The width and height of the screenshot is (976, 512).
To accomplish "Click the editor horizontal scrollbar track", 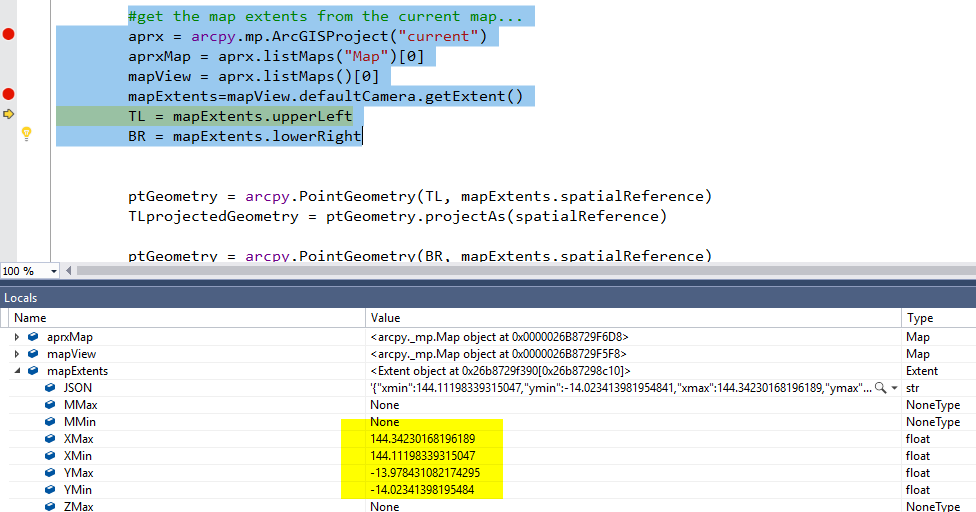I will [x=525, y=271].
